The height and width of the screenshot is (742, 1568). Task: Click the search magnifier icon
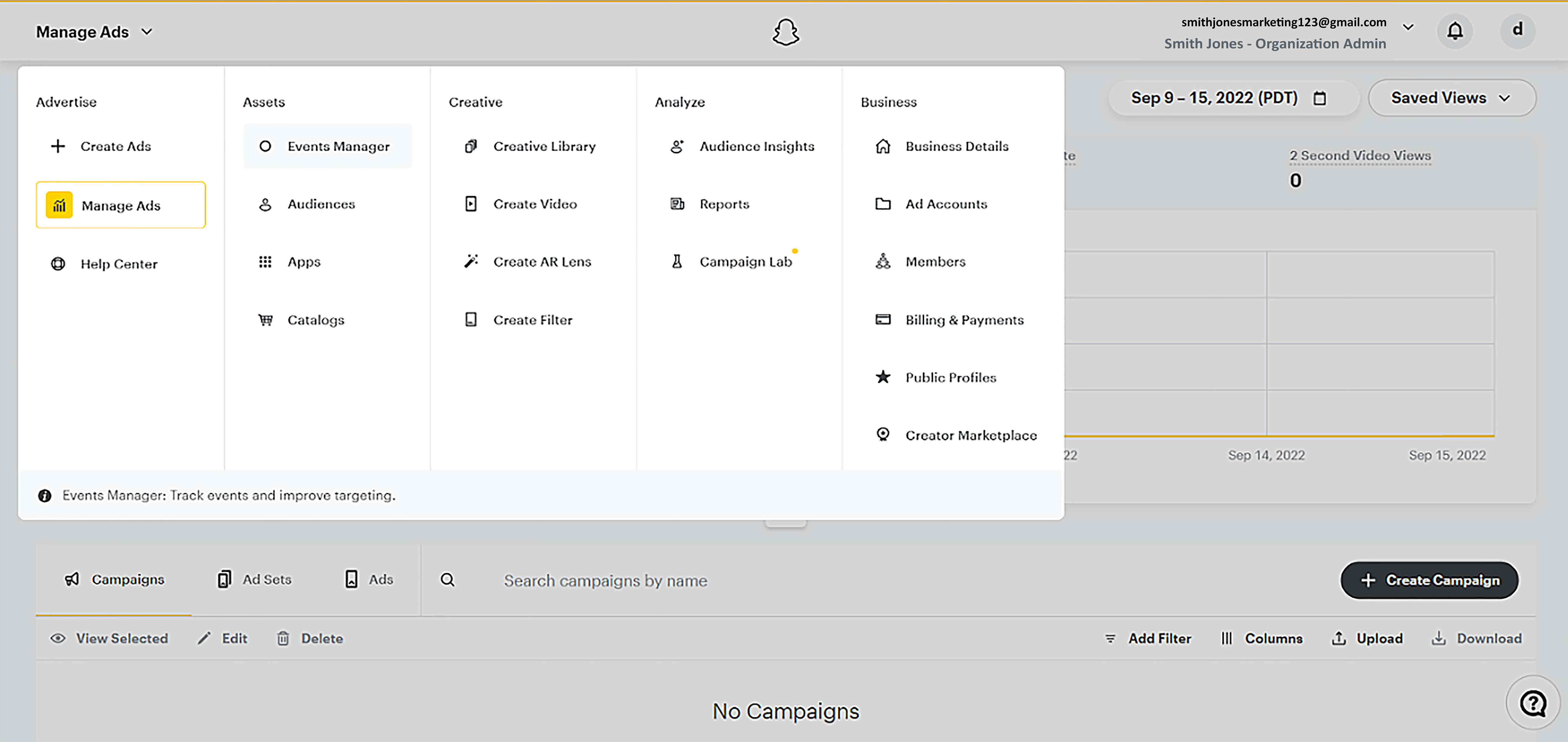pos(447,580)
